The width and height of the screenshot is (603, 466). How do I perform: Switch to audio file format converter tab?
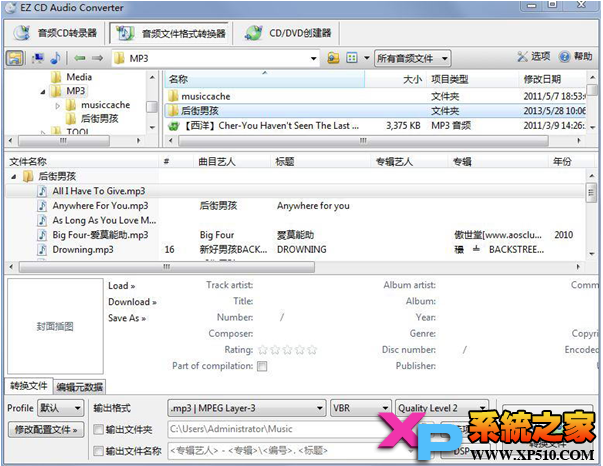(x=171, y=33)
